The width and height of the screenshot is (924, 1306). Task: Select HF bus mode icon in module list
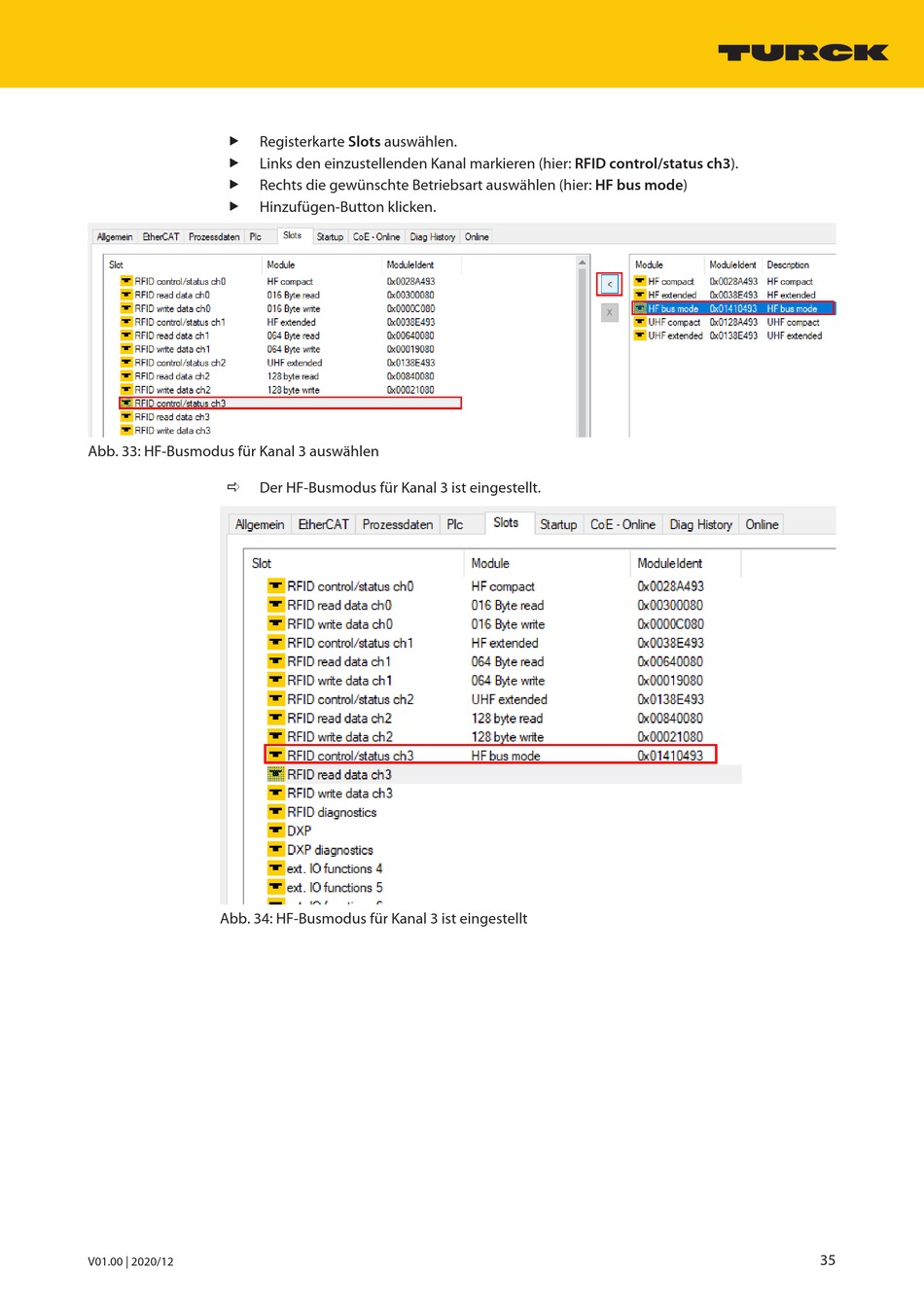coord(640,308)
